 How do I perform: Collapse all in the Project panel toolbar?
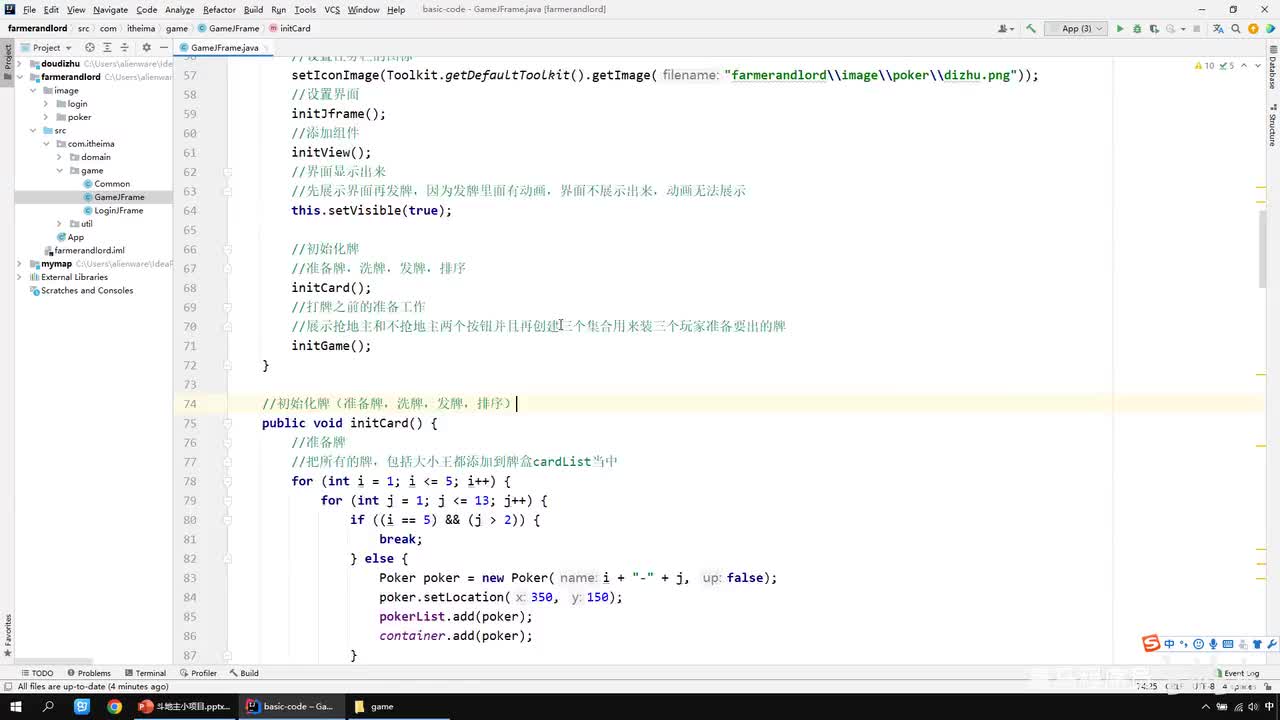point(124,47)
